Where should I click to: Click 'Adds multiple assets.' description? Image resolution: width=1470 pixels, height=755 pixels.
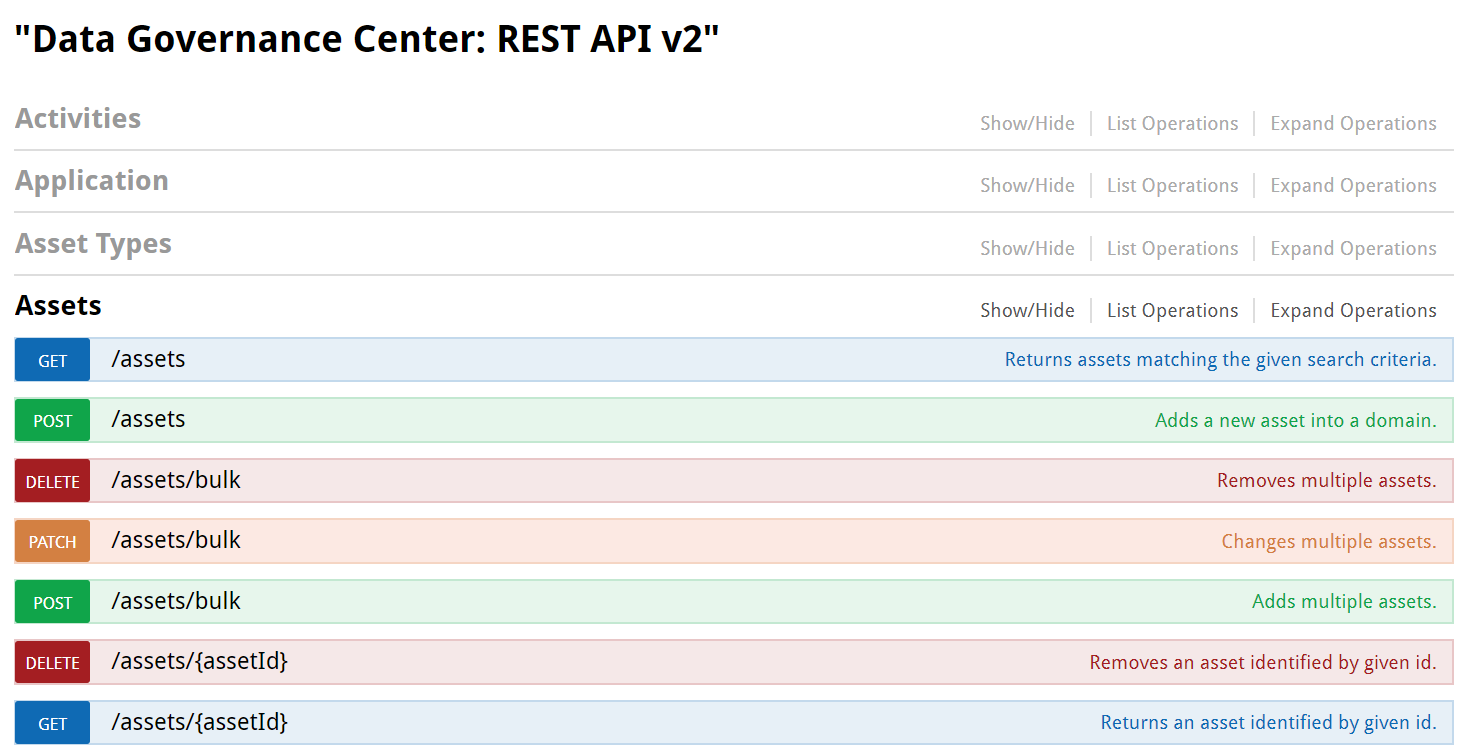(x=1344, y=602)
